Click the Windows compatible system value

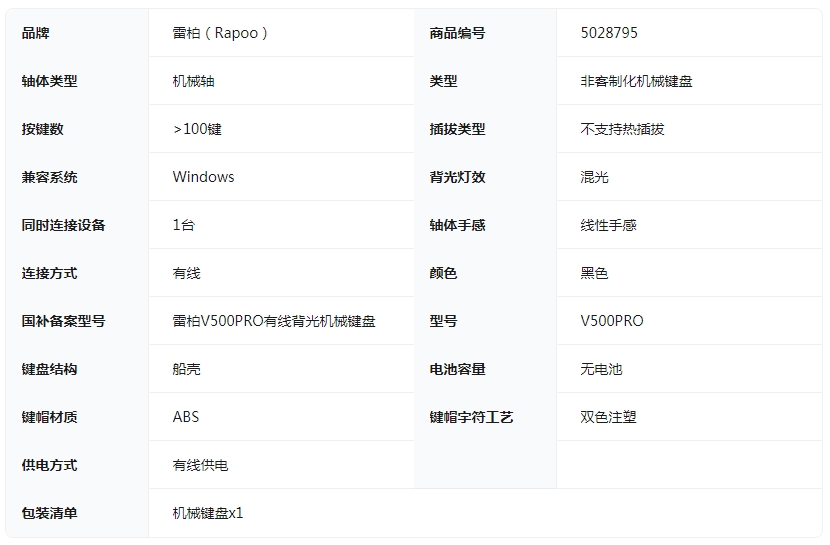tap(203, 177)
